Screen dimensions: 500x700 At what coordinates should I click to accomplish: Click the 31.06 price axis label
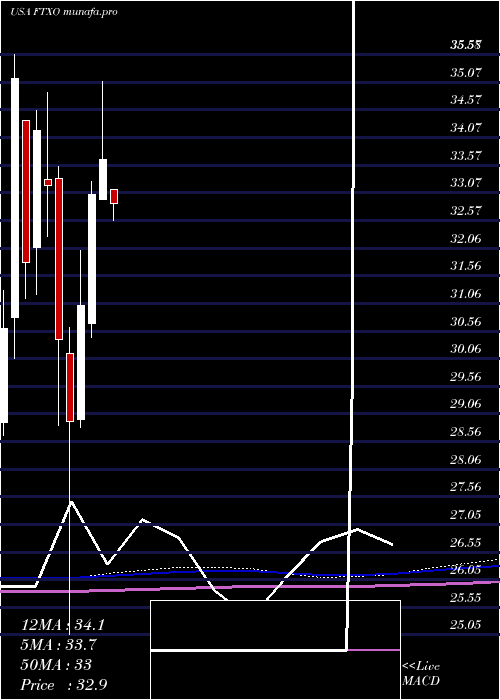click(x=466, y=294)
